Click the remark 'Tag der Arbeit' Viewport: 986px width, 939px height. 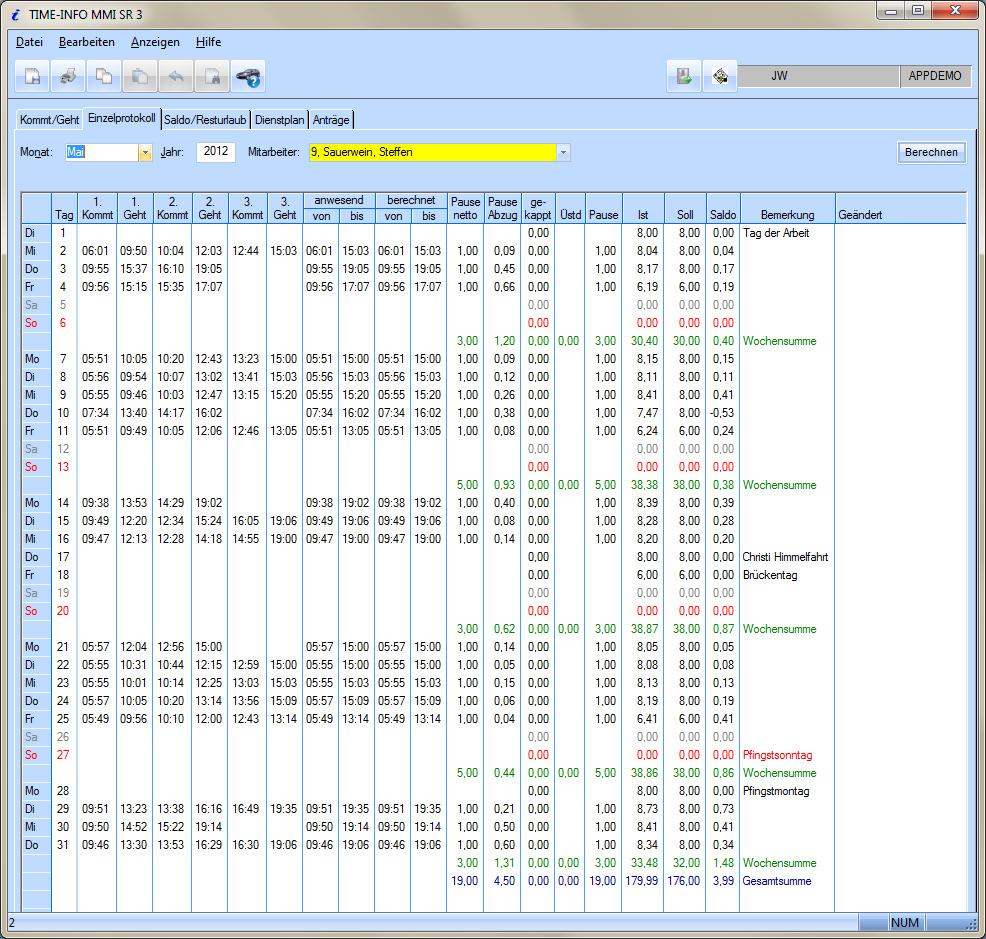776,233
